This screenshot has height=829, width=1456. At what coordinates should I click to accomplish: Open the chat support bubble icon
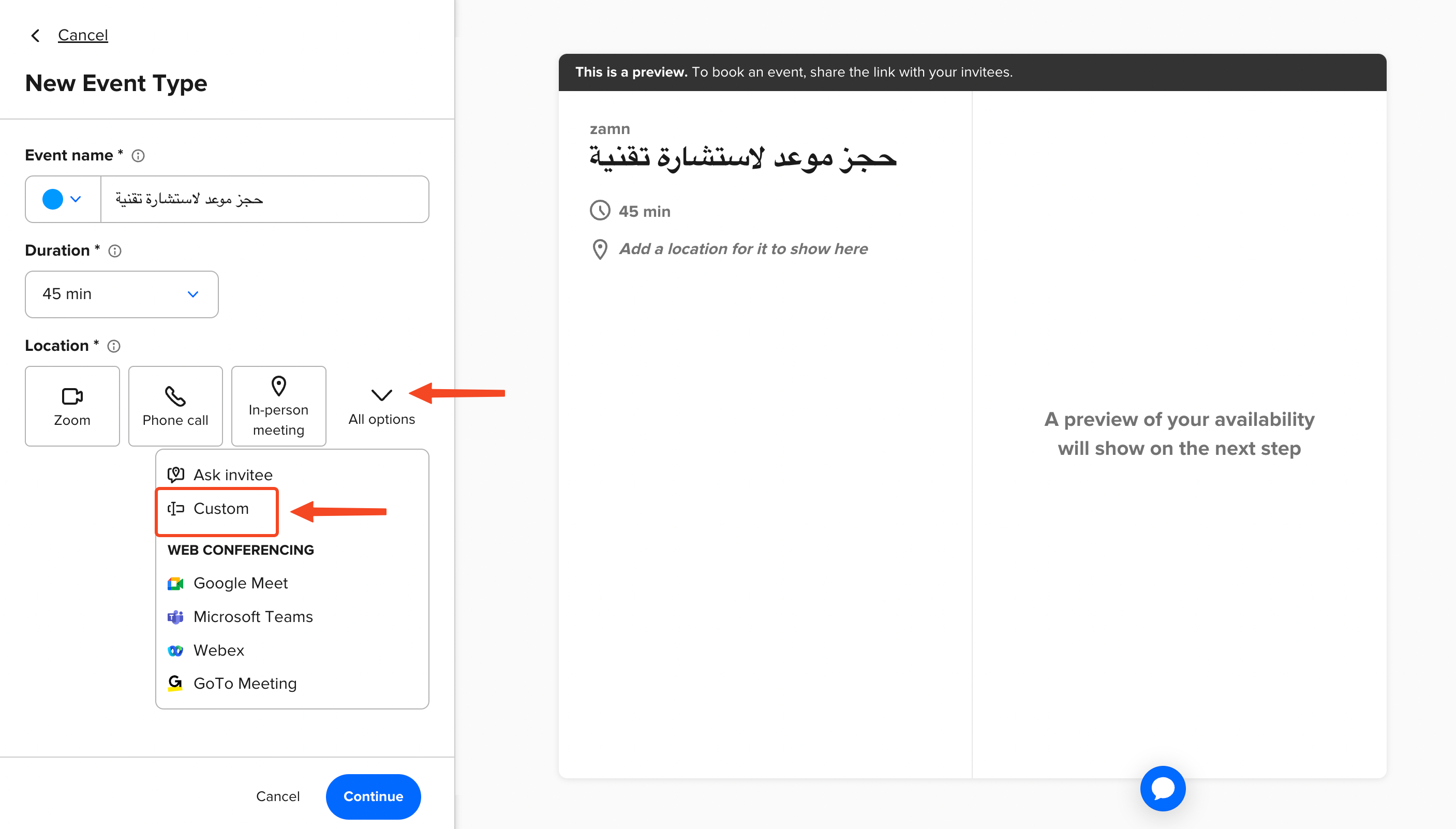click(x=1163, y=788)
